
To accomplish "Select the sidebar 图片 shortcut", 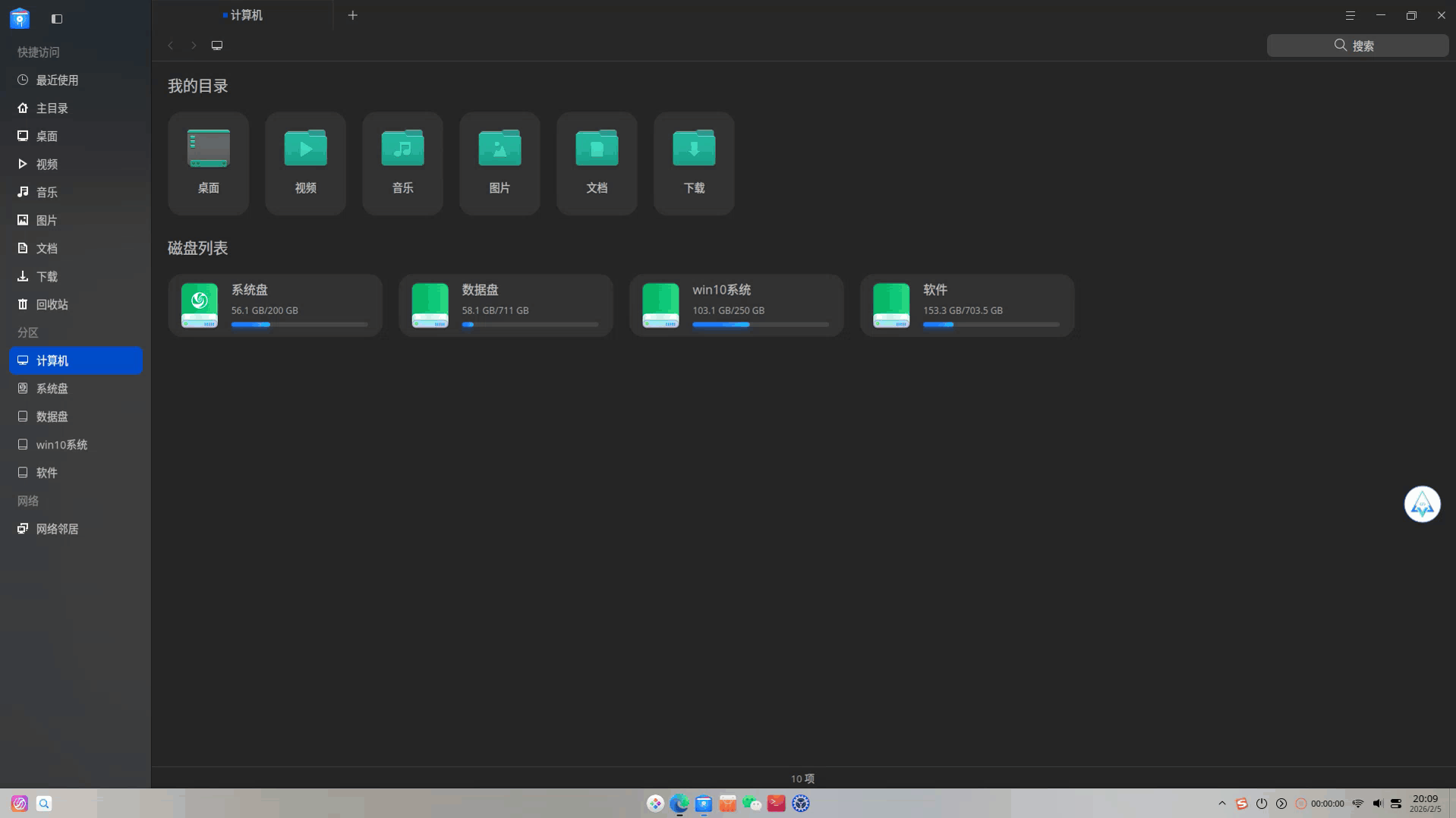I will coord(75,220).
